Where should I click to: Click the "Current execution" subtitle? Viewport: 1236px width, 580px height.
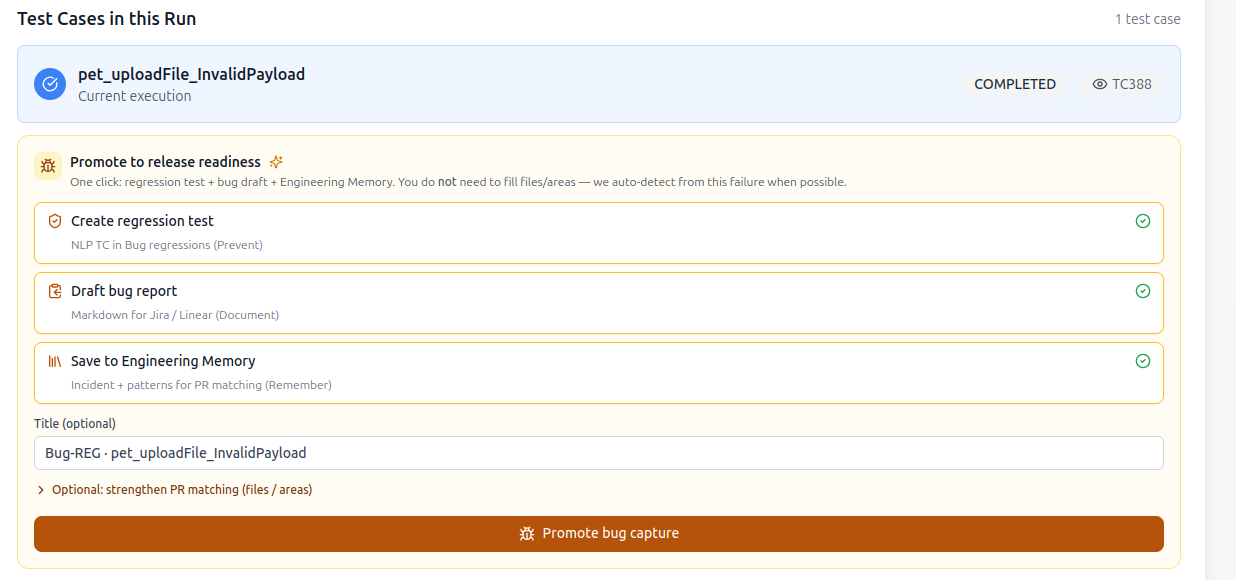(135, 96)
